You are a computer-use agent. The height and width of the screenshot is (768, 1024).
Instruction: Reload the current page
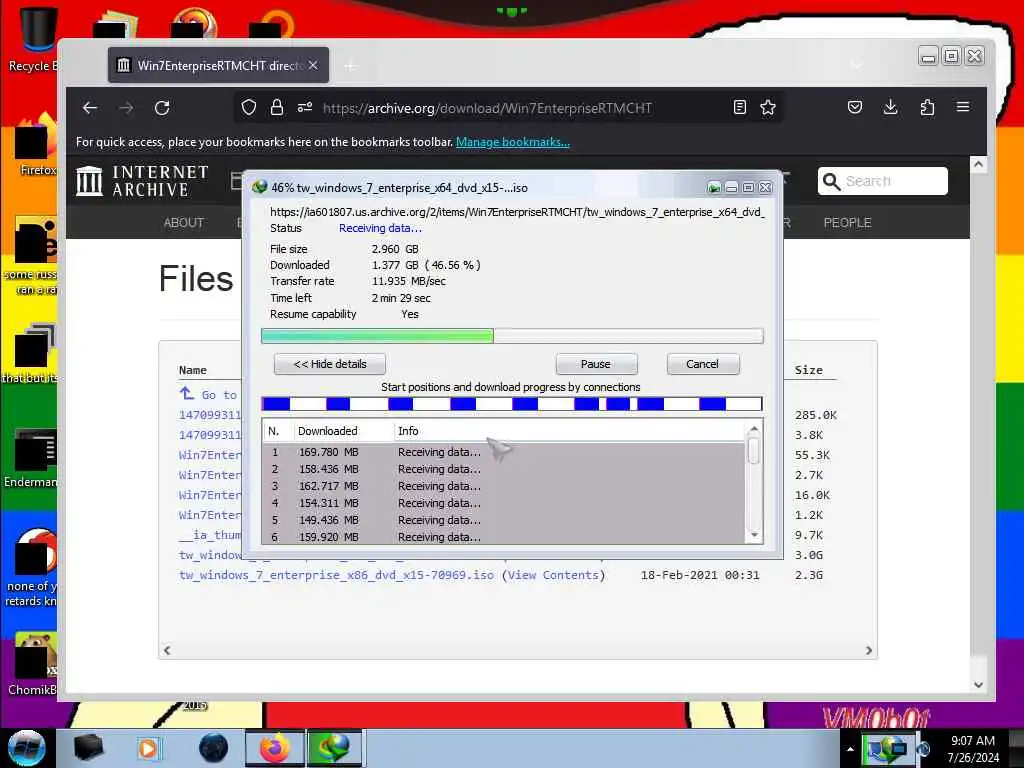(162, 108)
